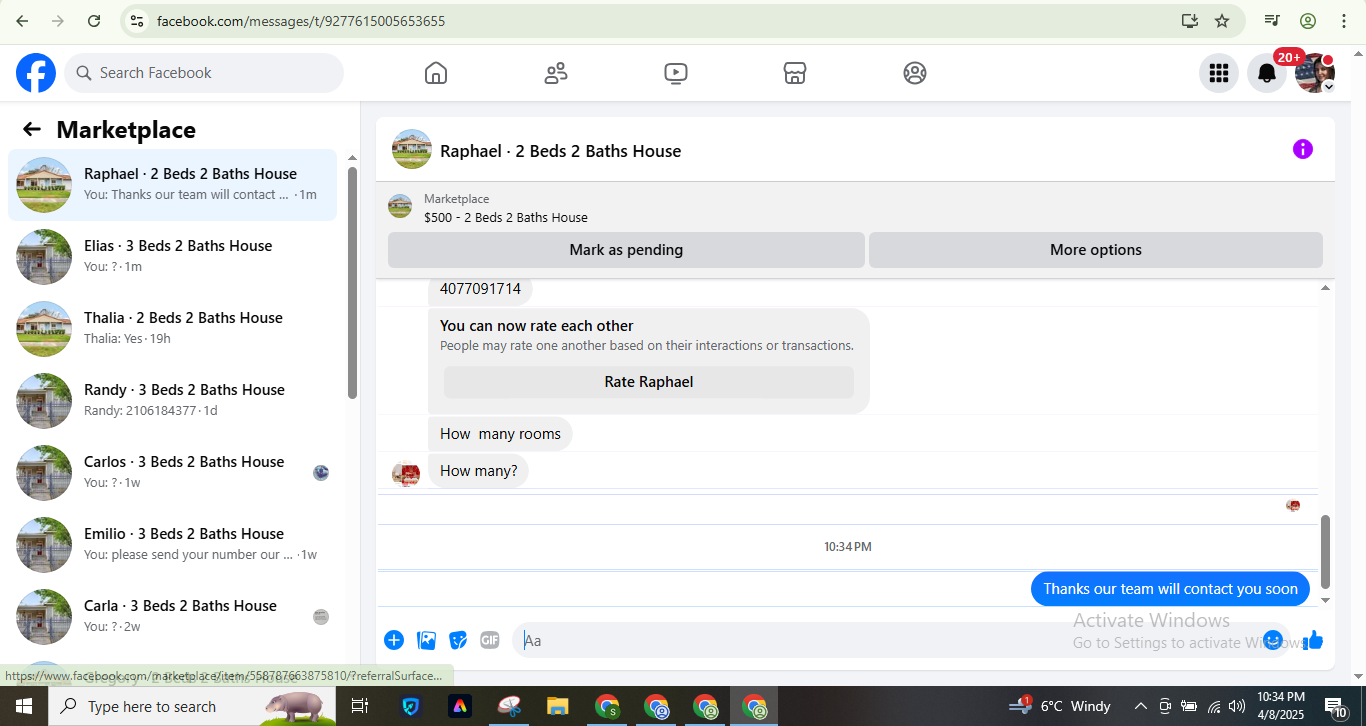Open the notifications bell icon

click(1266, 73)
